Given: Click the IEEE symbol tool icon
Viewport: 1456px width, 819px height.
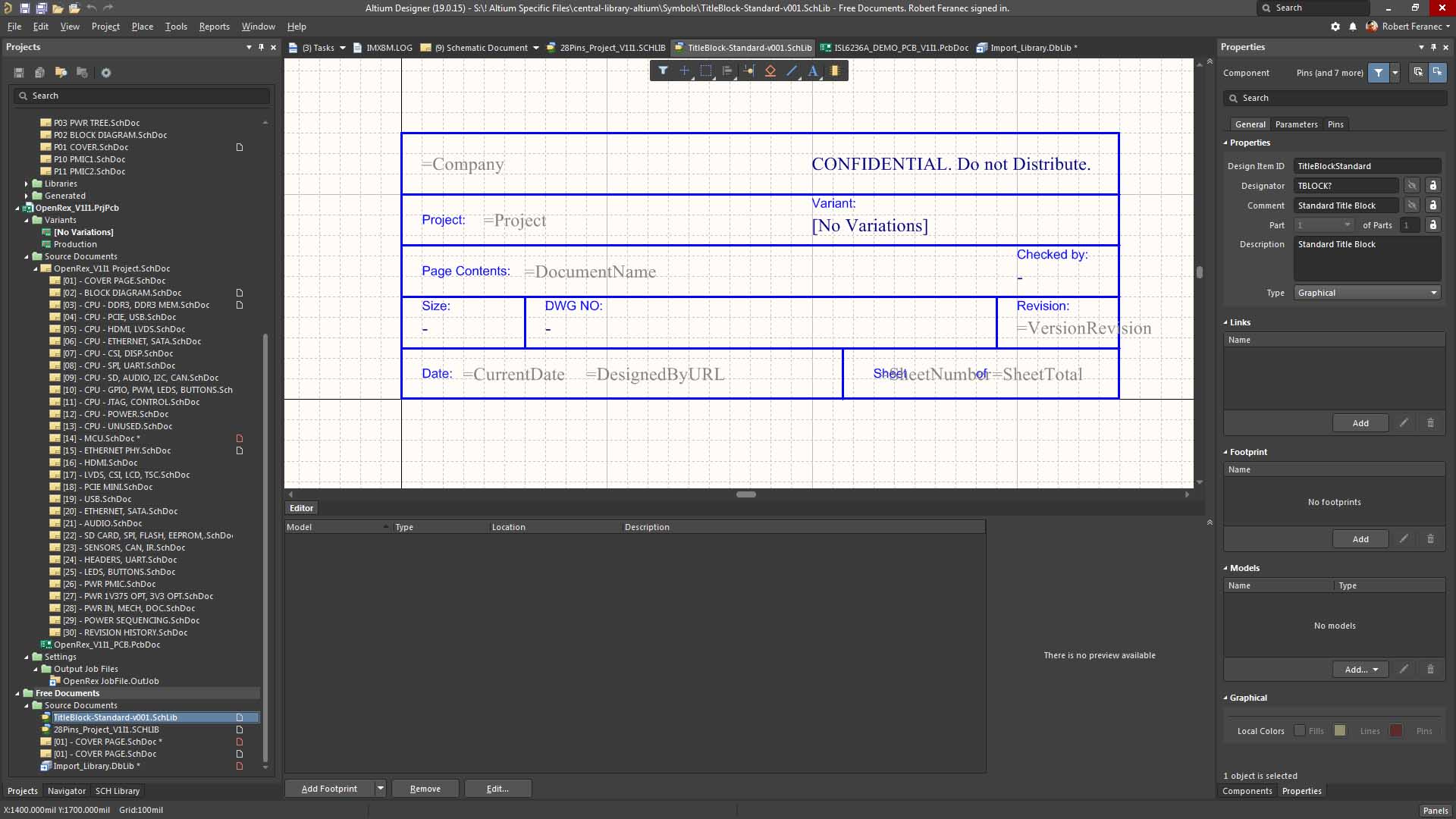Looking at the screenshot, I should coord(770,71).
